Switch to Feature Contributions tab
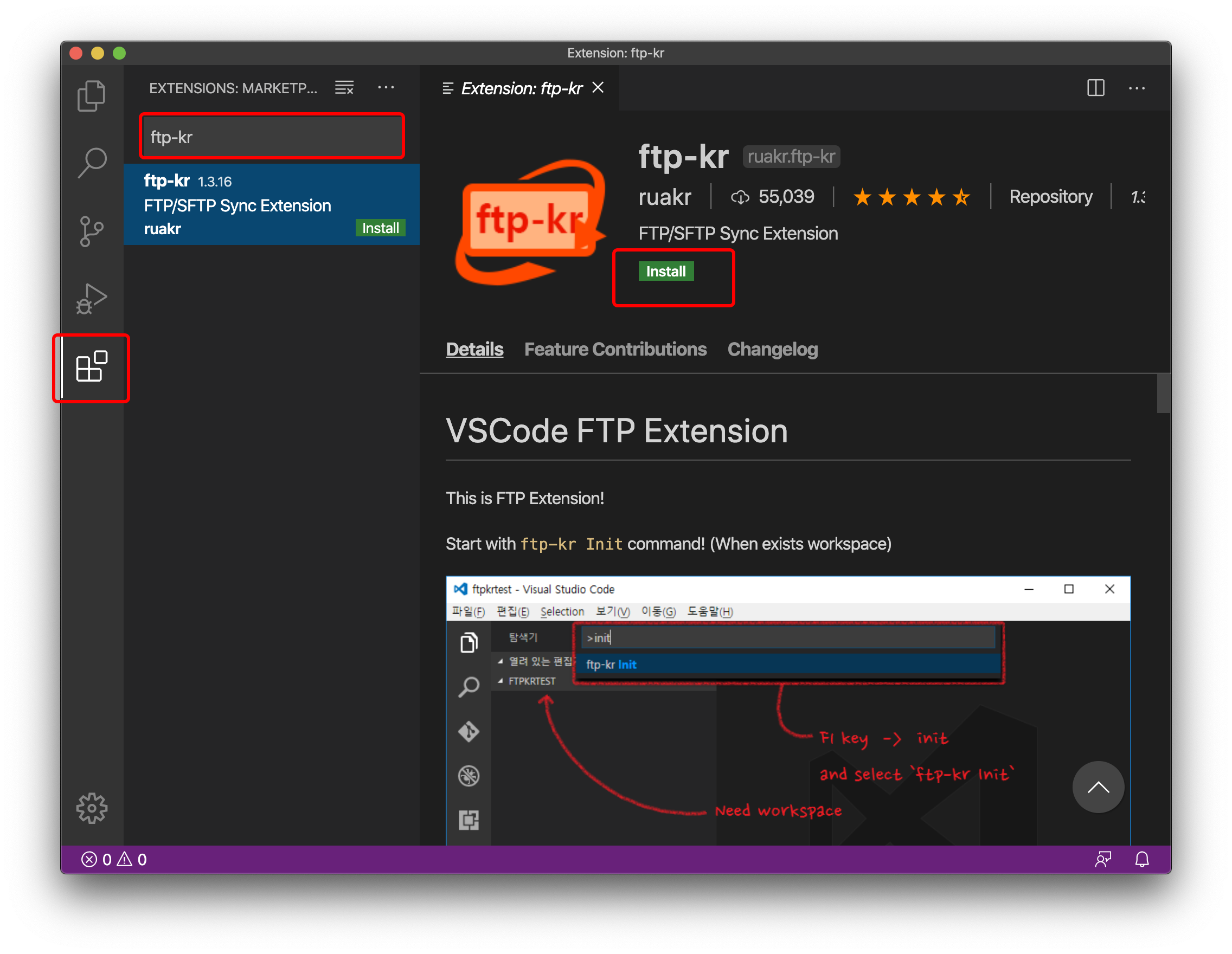Image resolution: width=1232 pixels, height=954 pixels. [615, 350]
